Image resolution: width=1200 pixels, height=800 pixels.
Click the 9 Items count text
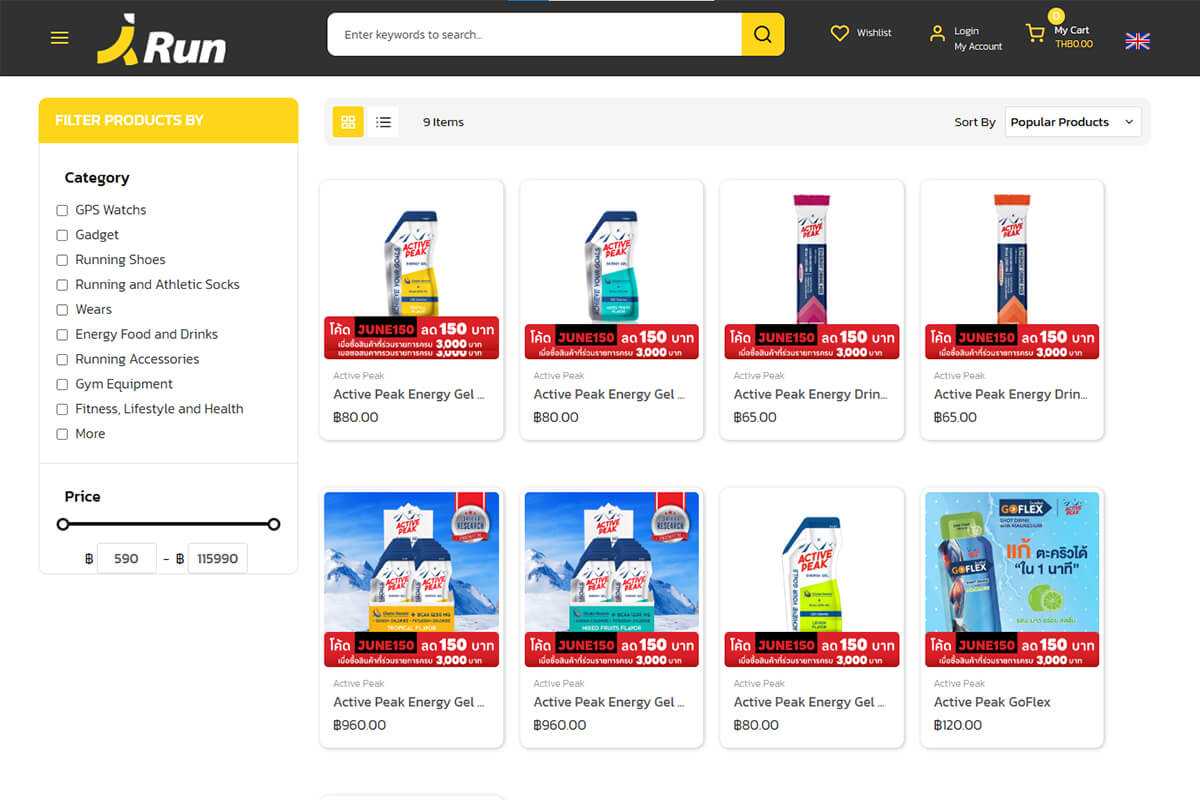point(443,122)
